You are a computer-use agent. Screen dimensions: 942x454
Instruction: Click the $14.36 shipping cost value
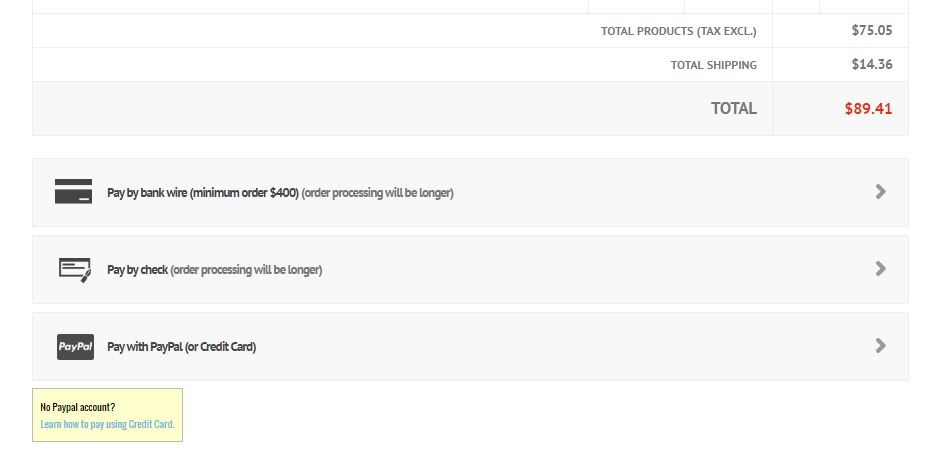pos(872,64)
